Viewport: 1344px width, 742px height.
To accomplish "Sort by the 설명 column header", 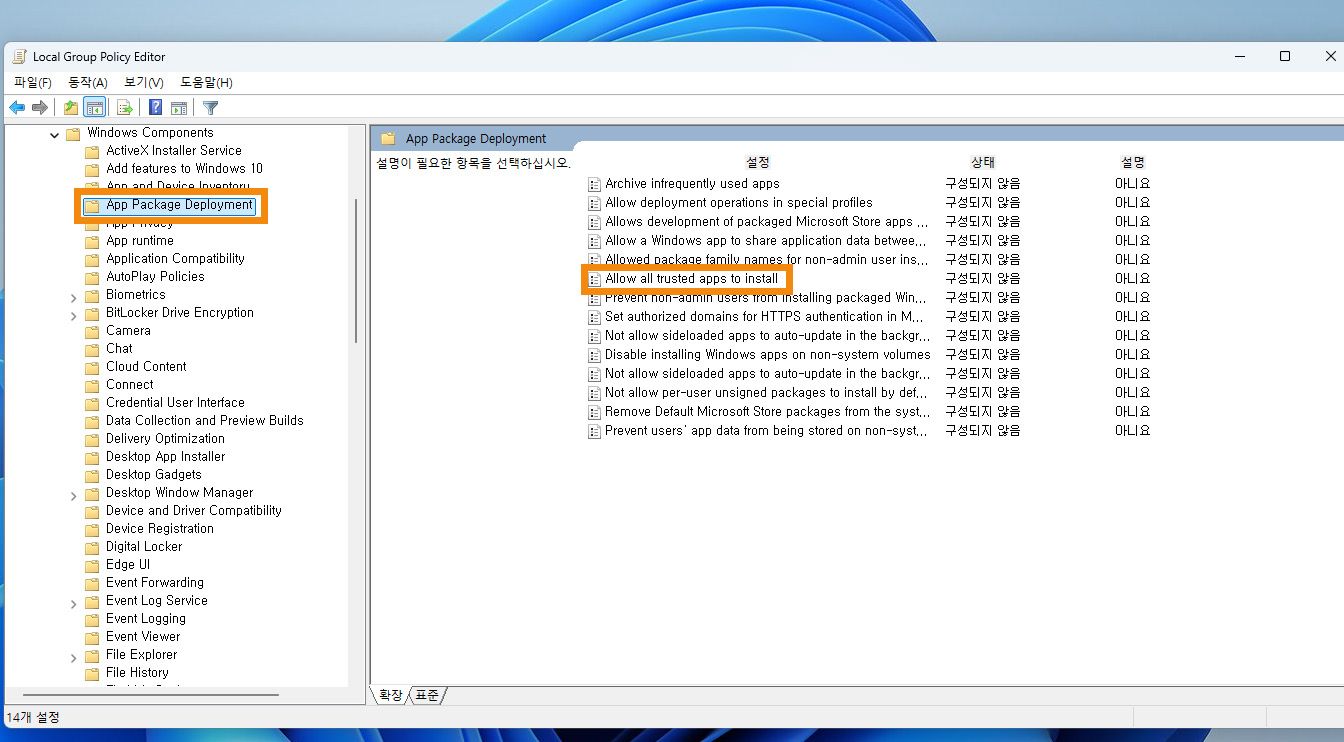I will point(1133,162).
